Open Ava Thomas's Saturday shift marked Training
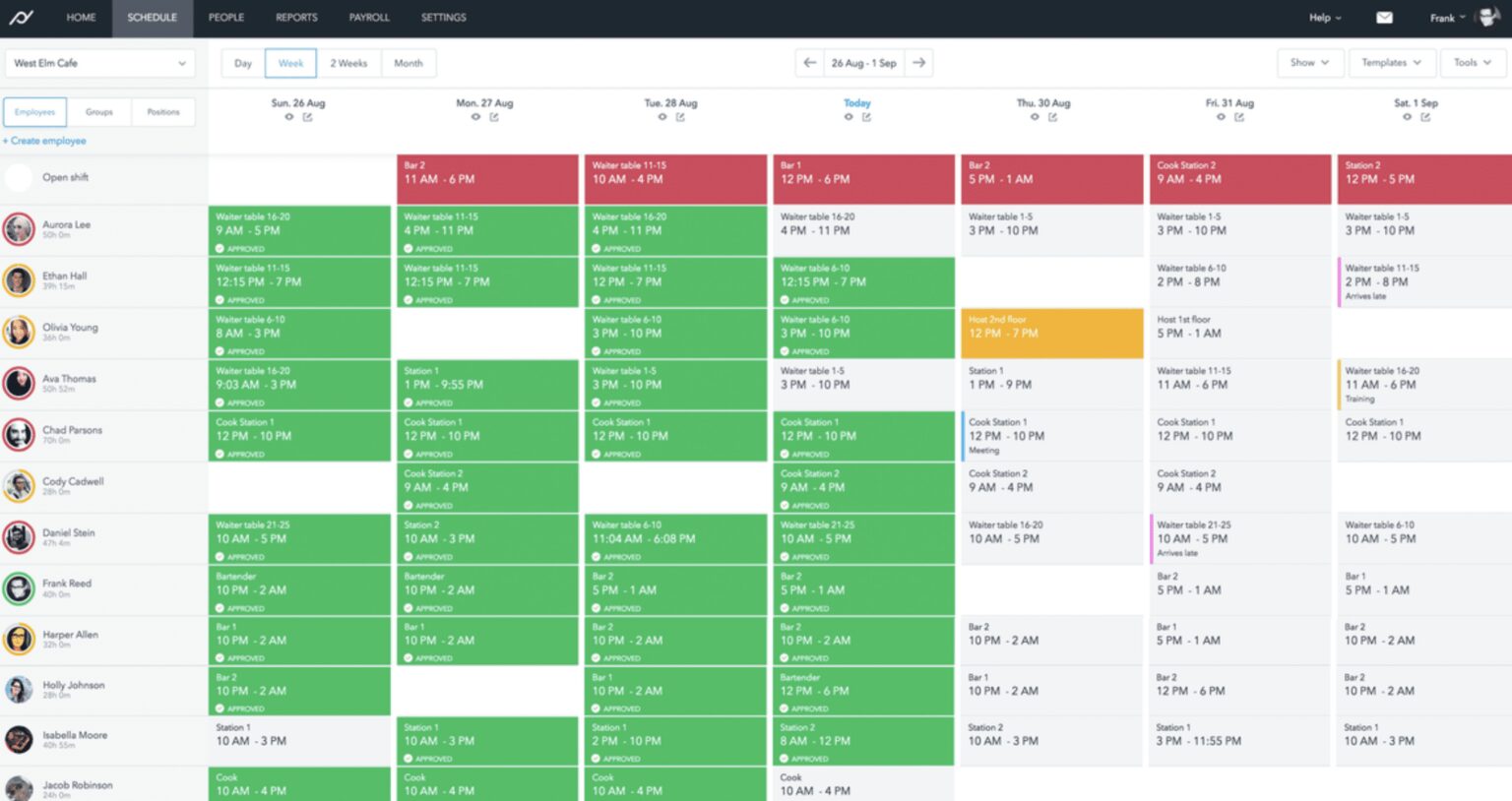This screenshot has width=1512, height=801. point(1425,385)
